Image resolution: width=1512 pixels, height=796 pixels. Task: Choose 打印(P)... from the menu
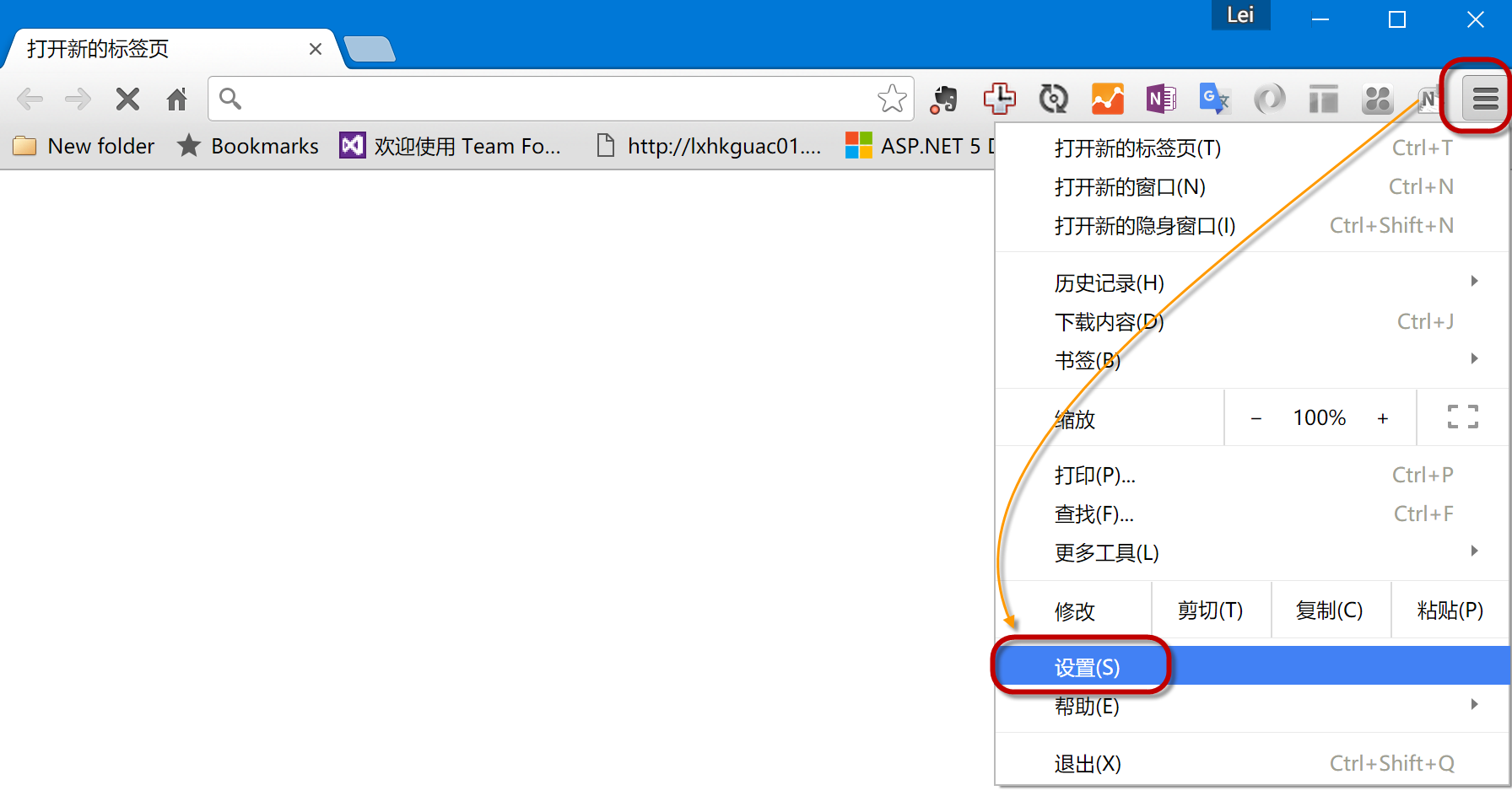(1253, 475)
